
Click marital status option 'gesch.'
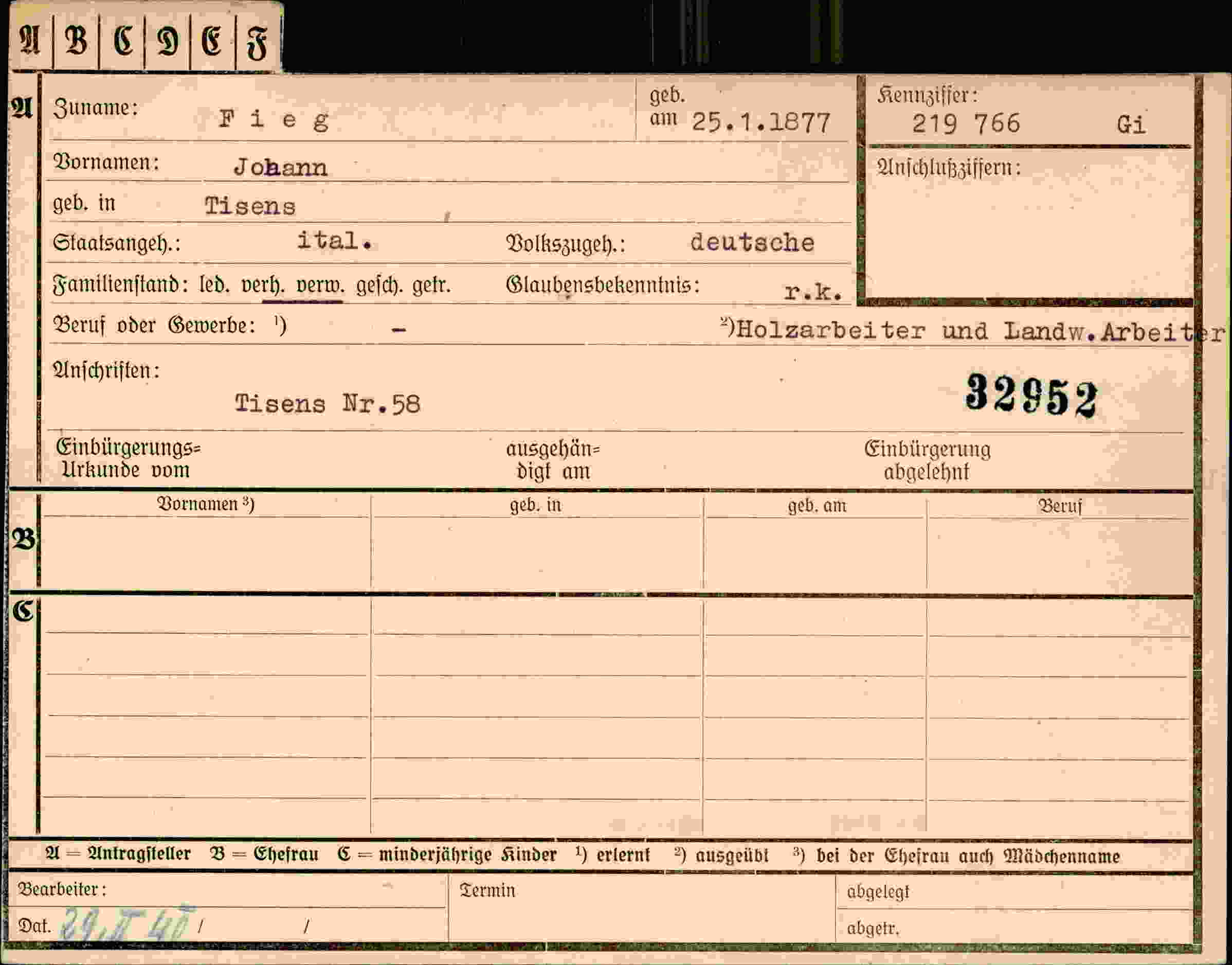pyautogui.click(x=379, y=286)
